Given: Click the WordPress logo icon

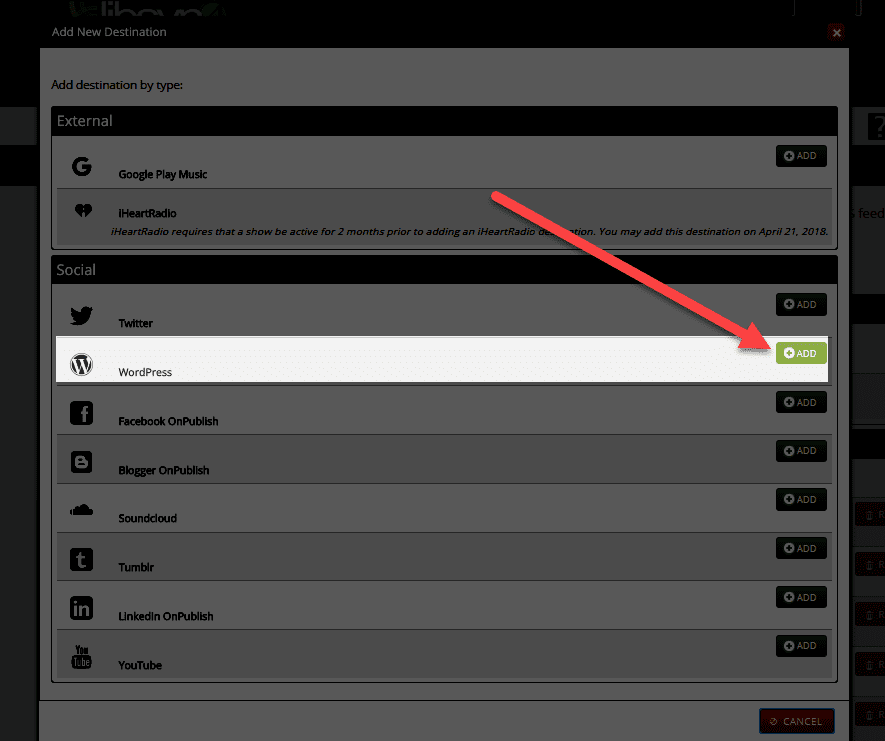Looking at the screenshot, I should (82, 365).
